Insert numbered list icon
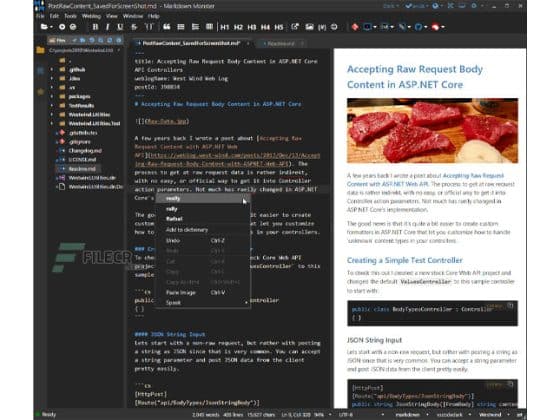This screenshot has width=560, height=420. click(195, 27)
